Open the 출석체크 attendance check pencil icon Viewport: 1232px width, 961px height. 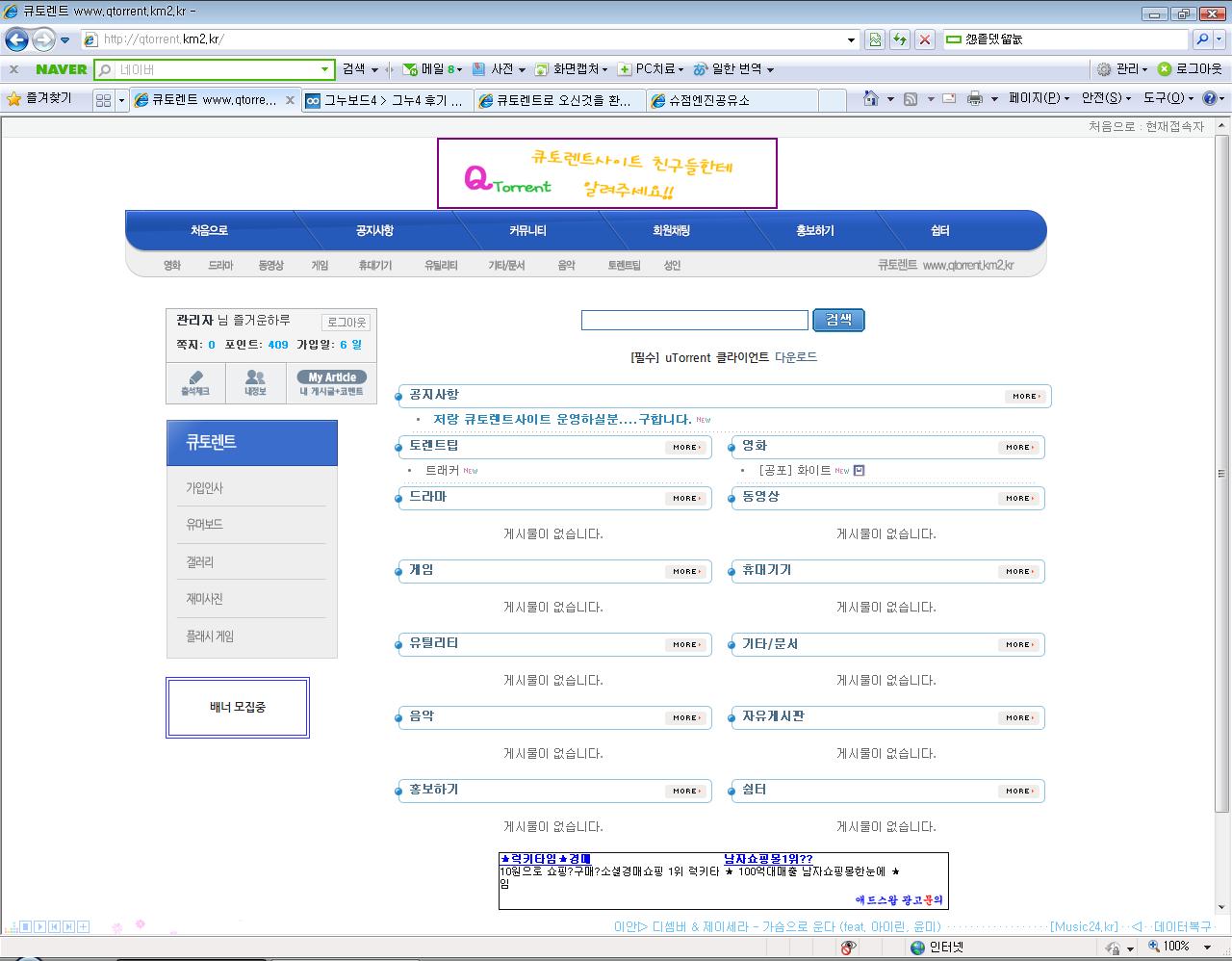(x=195, y=382)
